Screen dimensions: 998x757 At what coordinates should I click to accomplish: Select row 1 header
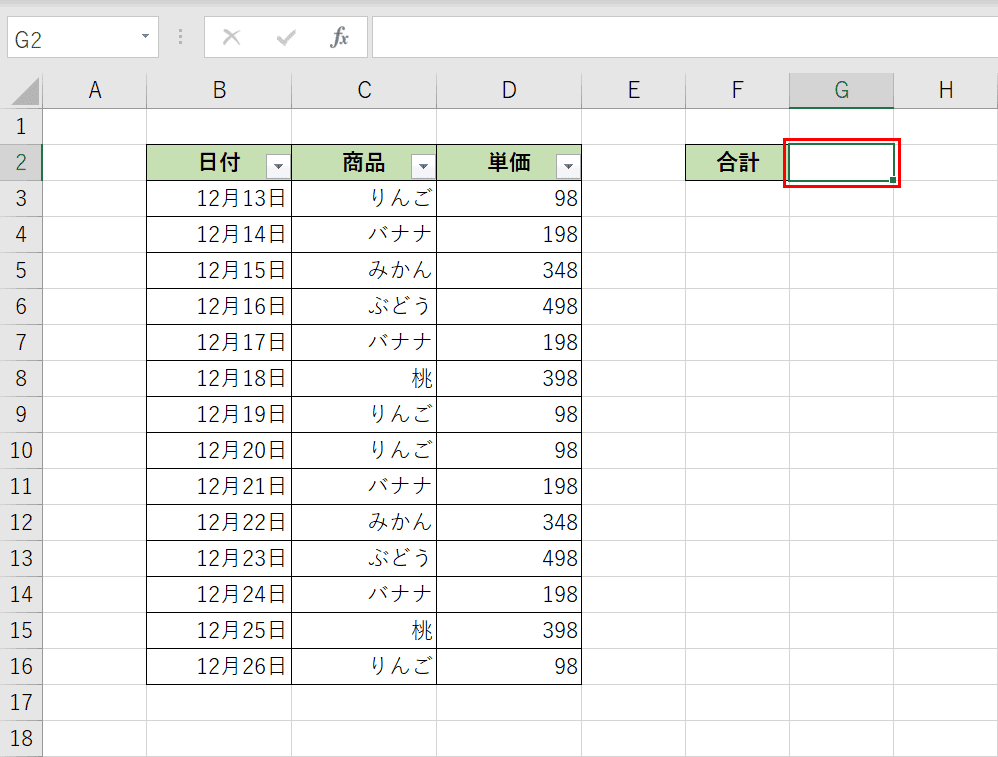(21, 127)
